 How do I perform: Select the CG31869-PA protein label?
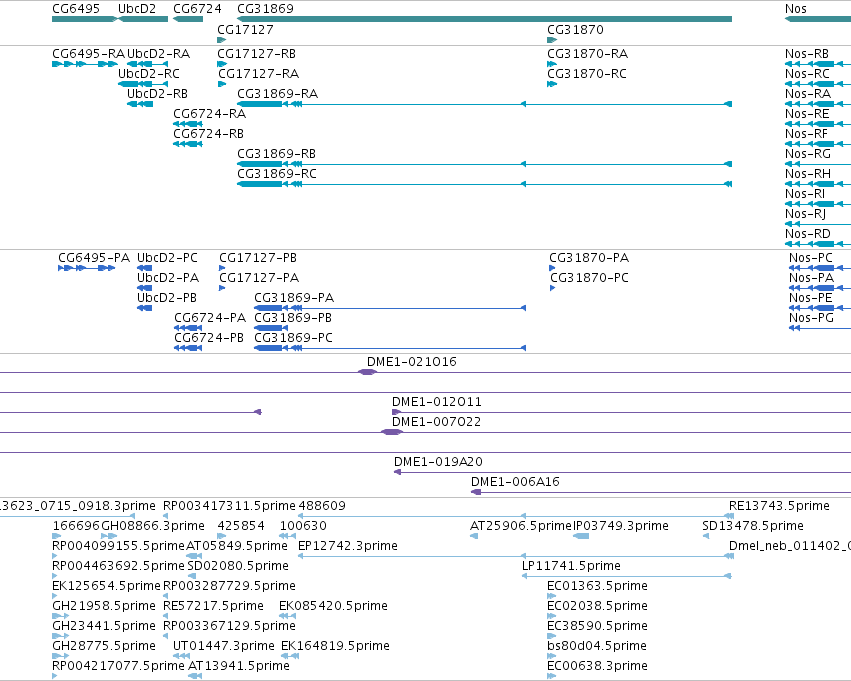294,298
